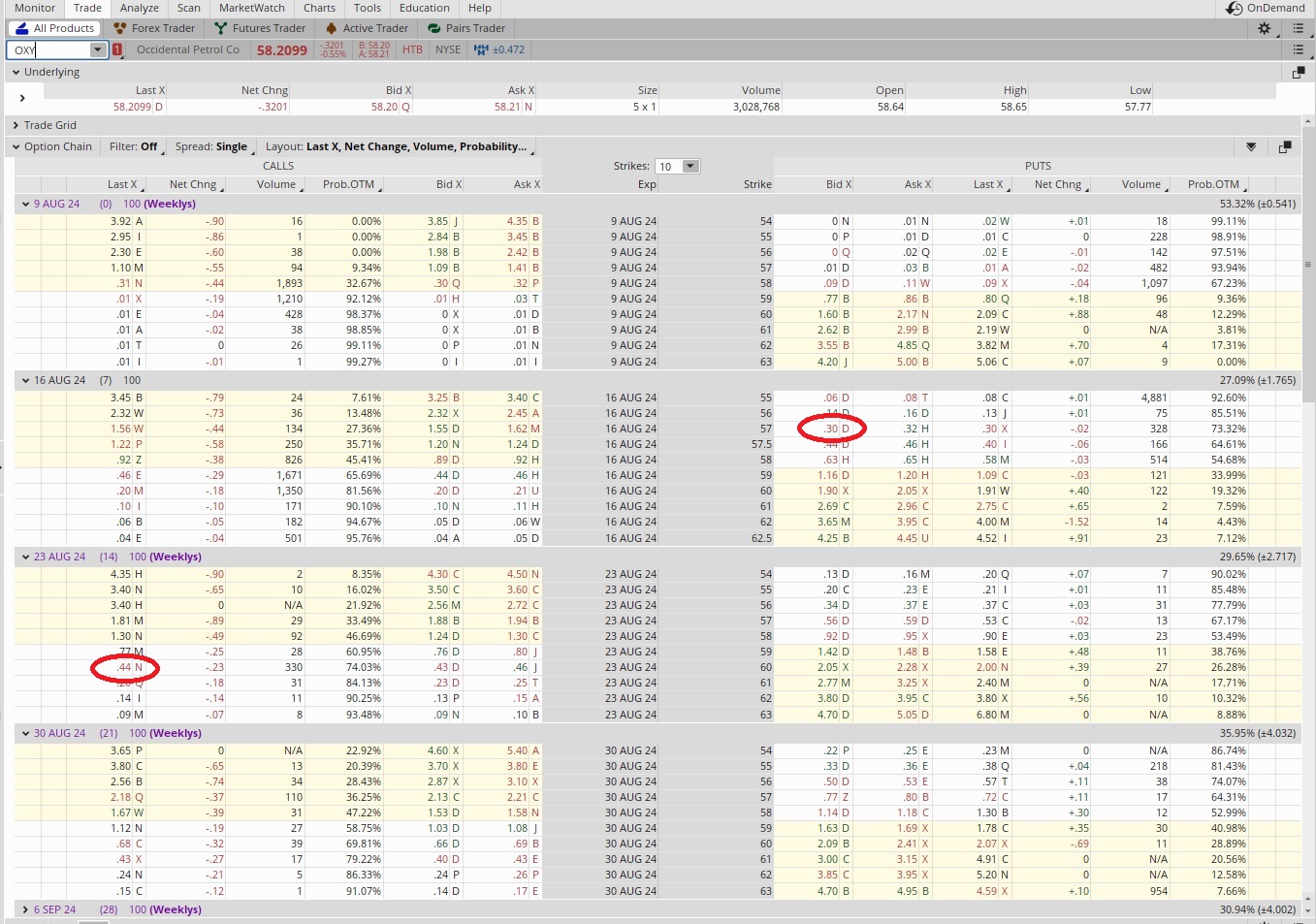Collapse the 16 AUG 24 expiration group
The height and width of the screenshot is (924, 1316).
(25, 380)
